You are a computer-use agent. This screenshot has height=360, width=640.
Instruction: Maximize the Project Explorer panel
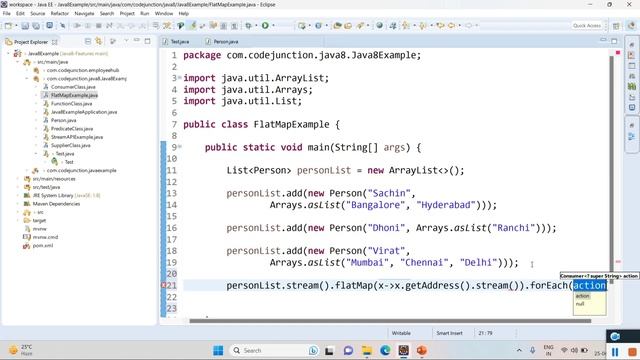(147, 41)
